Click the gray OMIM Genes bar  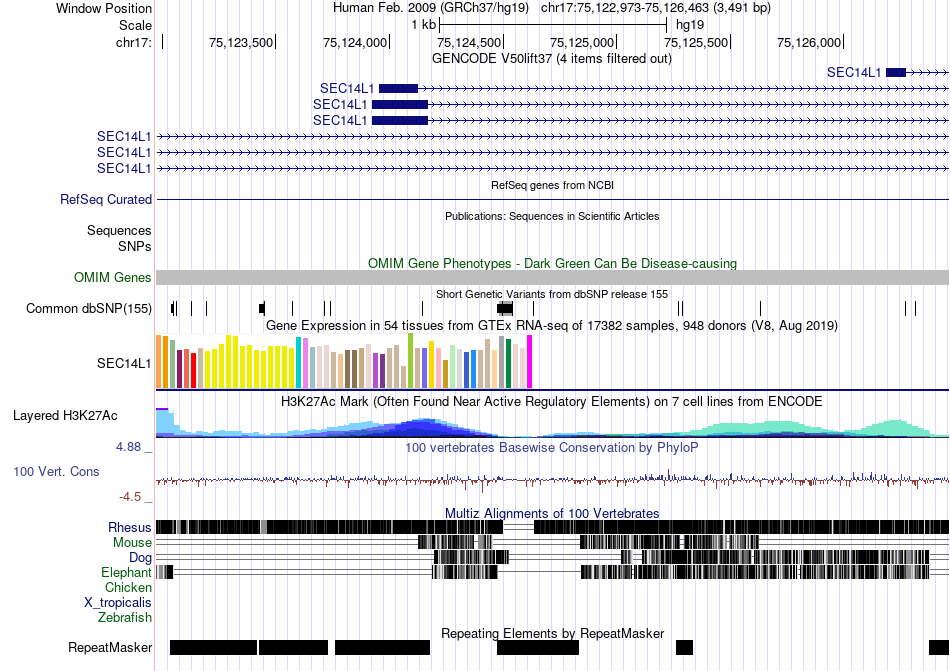[552, 277]
